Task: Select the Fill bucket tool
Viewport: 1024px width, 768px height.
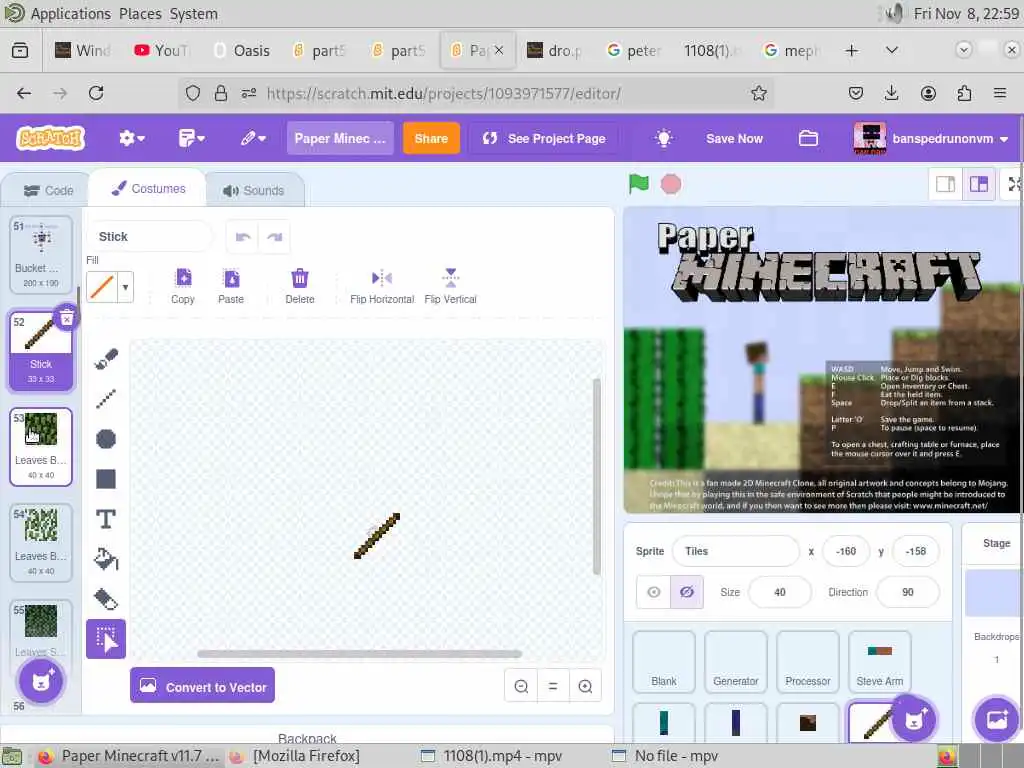Action: pyautogui.click(x=106, y=559)
